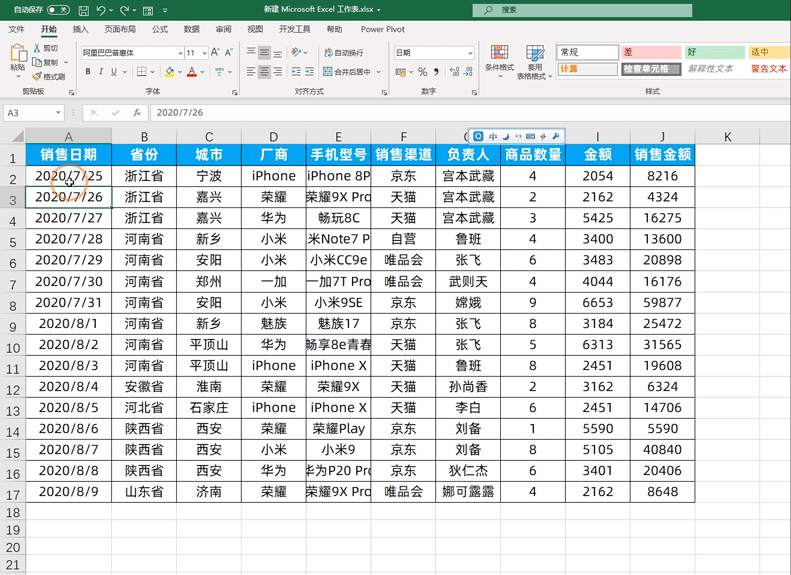Click the Save disk icon
Screen dimensions: 791x575
pos(84,10)
